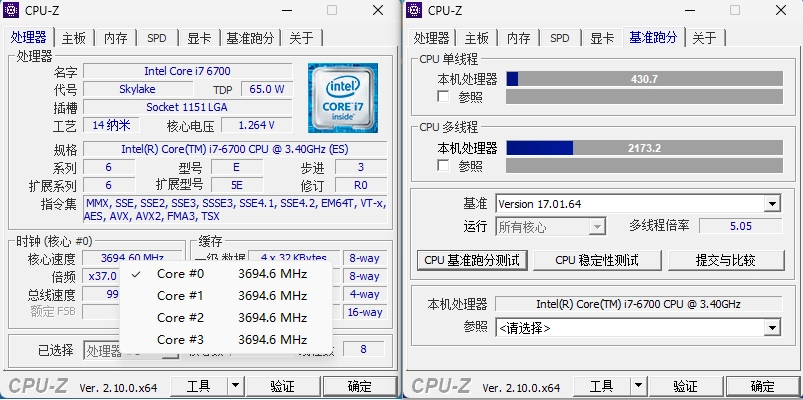The height and width of the screenshot is (400, 803).
Task: Click 核心电压 value 1.264 V
Action: pos(257,125)
